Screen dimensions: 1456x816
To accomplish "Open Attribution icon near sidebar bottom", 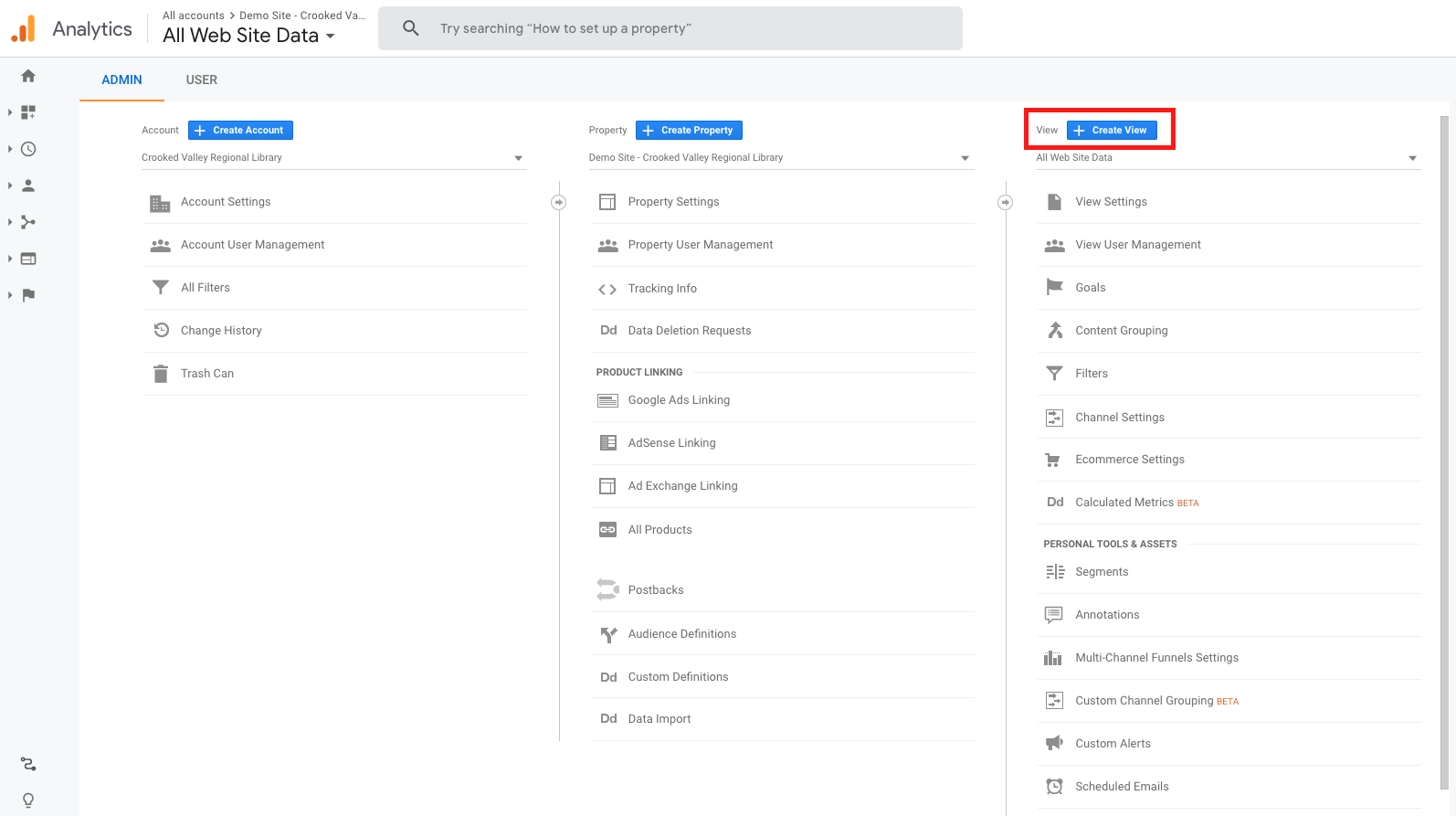I will pos(28,764).
